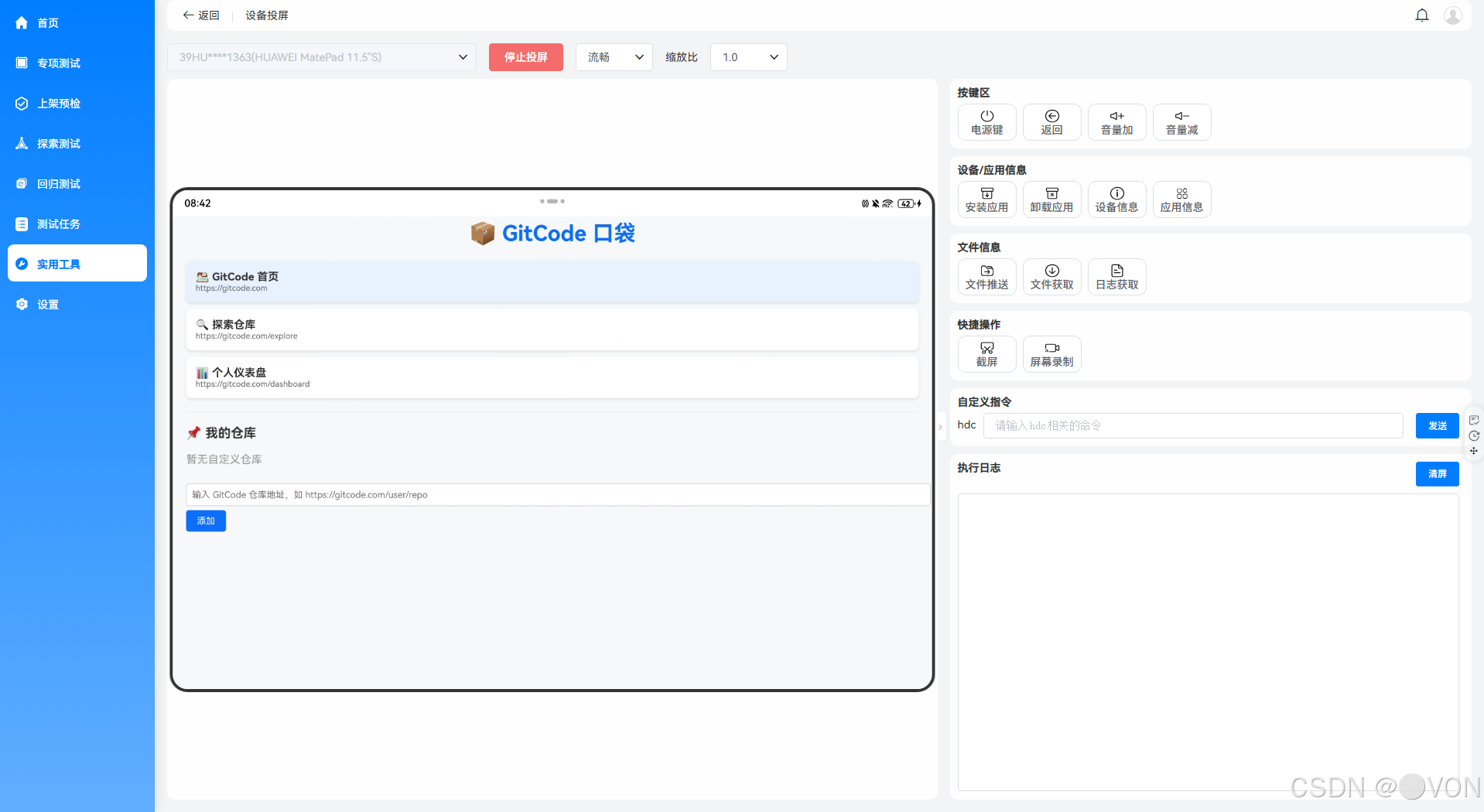
Task: Select 实用工具 sidebar entry
Action: click(x=77, y=264)
